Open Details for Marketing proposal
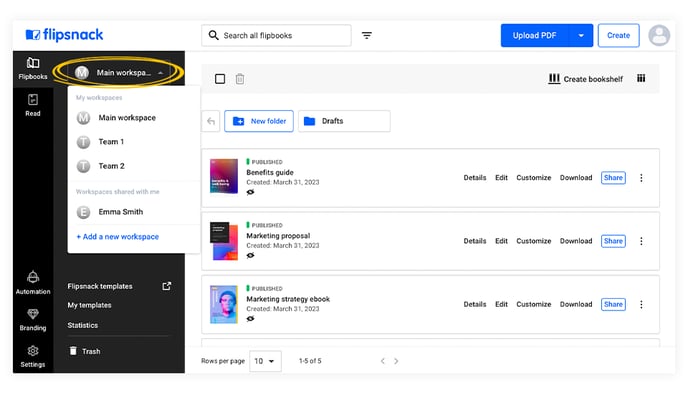688x394 pixels. pos(475,241)
